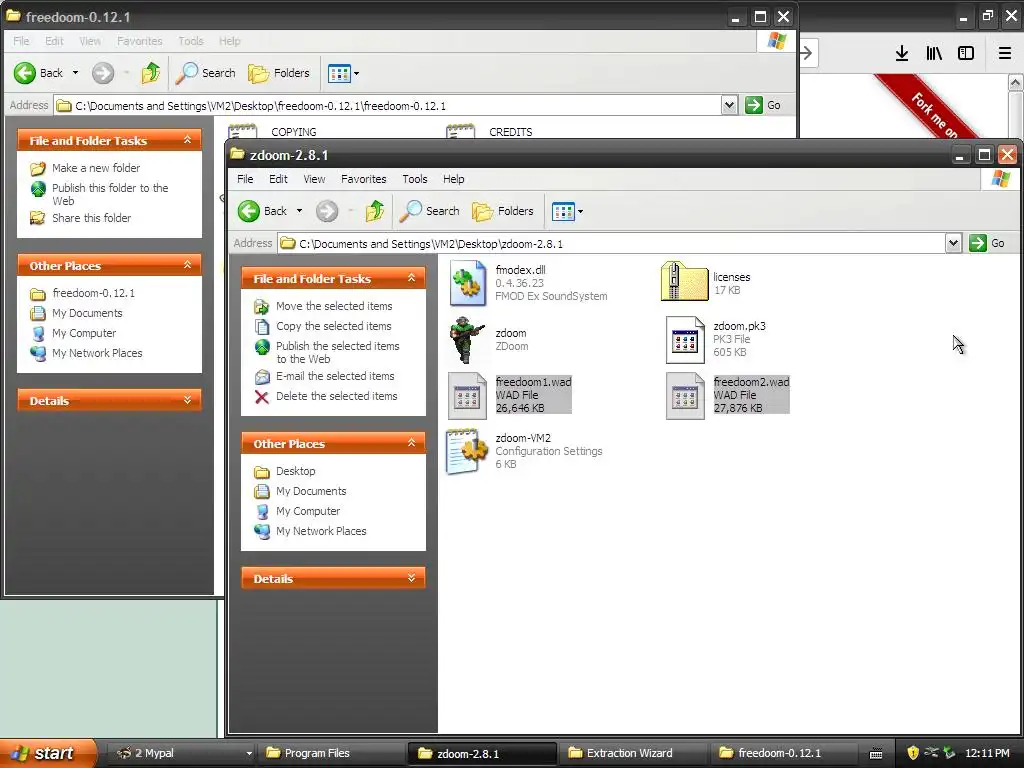Collapse File and Folder Tasks in zdoom window

411,278
